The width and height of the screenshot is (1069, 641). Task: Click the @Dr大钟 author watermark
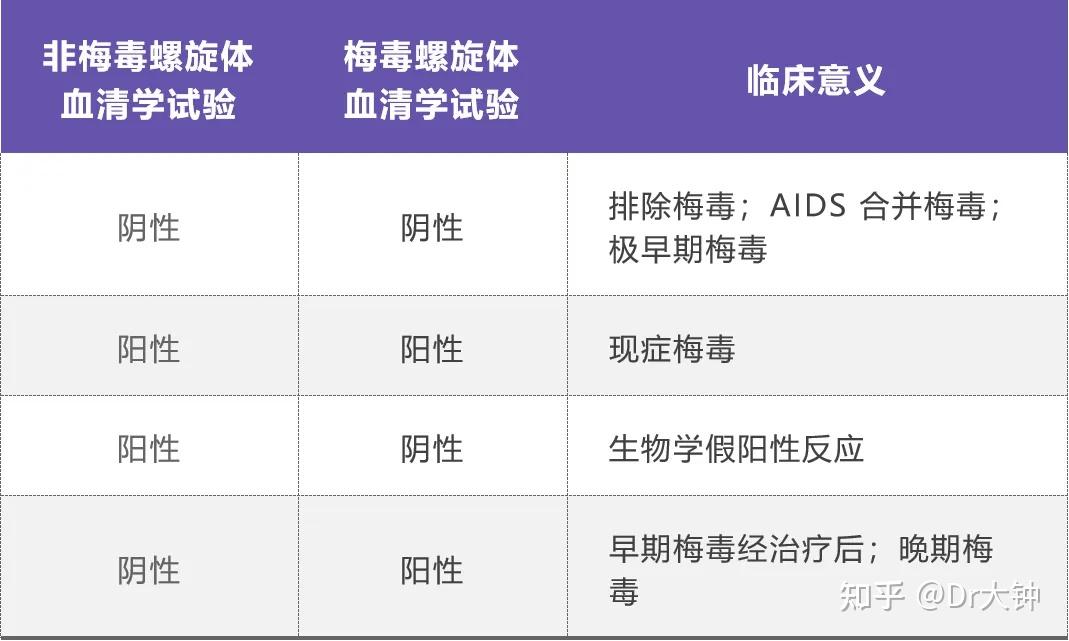point(978,596)
